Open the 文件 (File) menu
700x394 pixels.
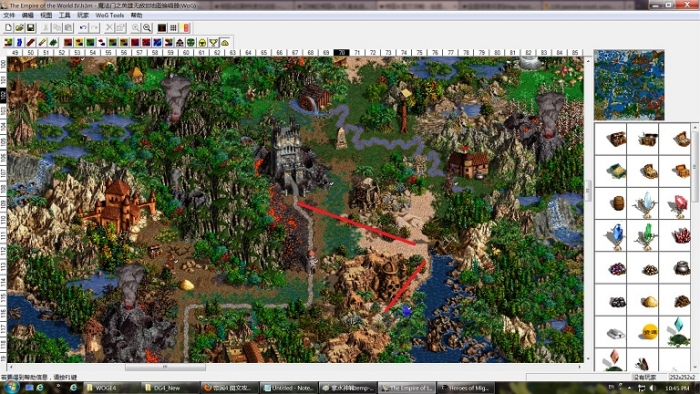click(x=9, y=15)
